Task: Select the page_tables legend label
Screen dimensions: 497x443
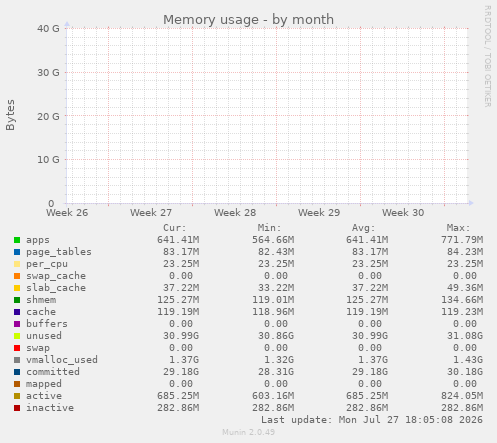Action: (59, 252)
